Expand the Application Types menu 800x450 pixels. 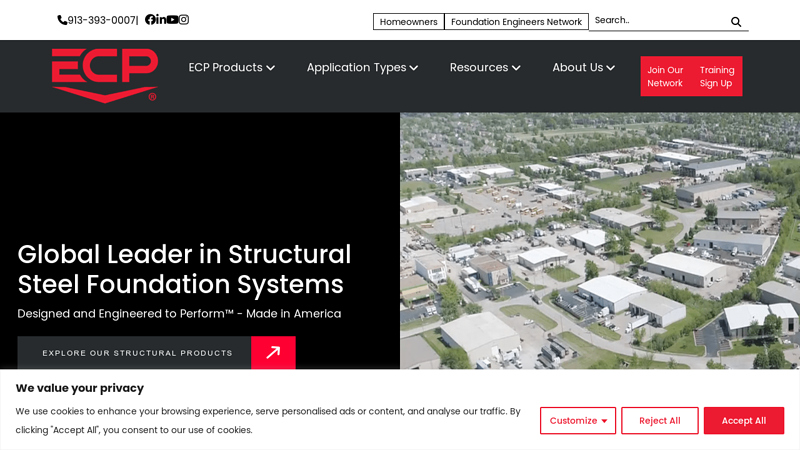click(x=362, y=67)
